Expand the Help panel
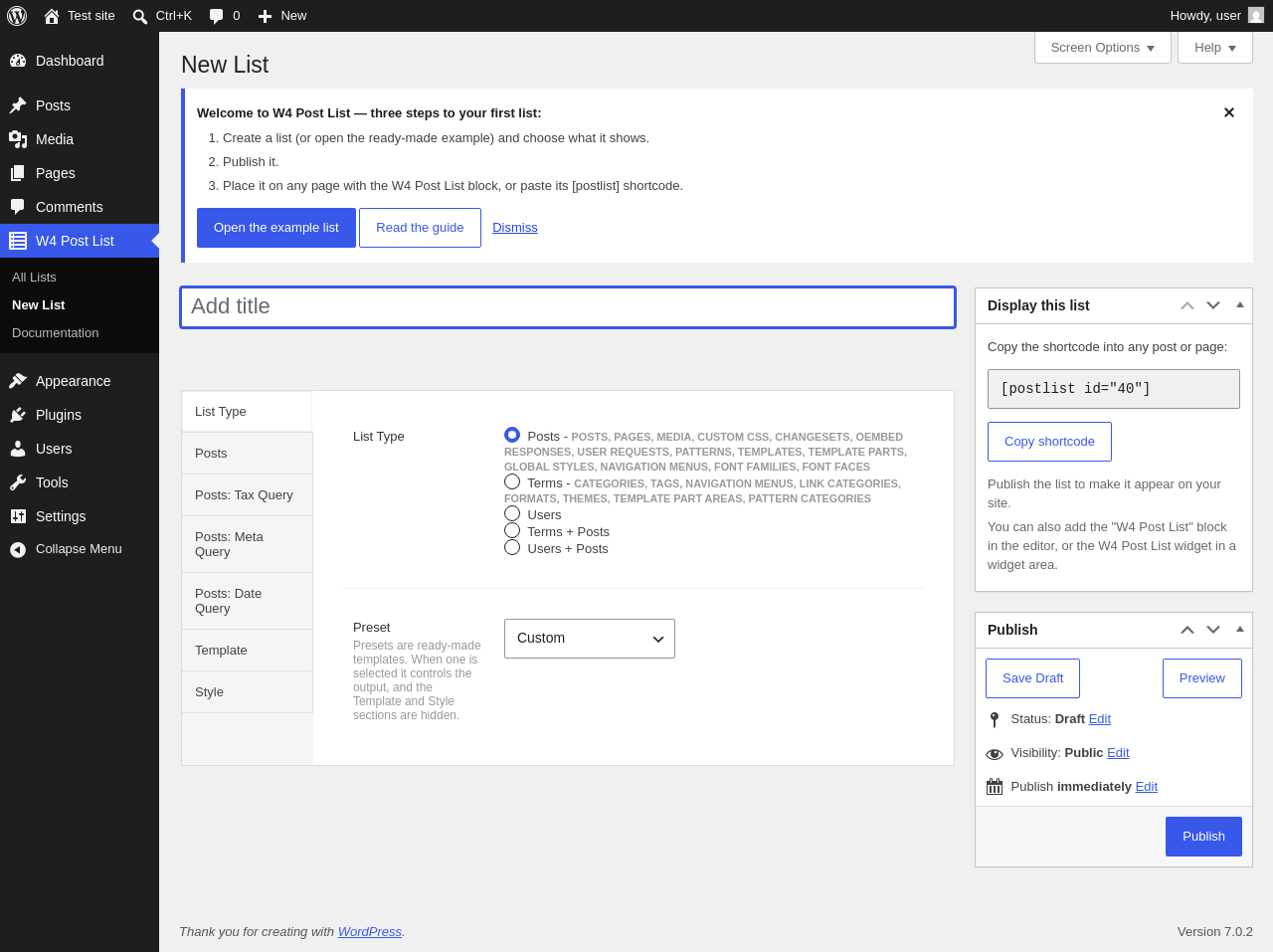 click(x=1215, y=48)
